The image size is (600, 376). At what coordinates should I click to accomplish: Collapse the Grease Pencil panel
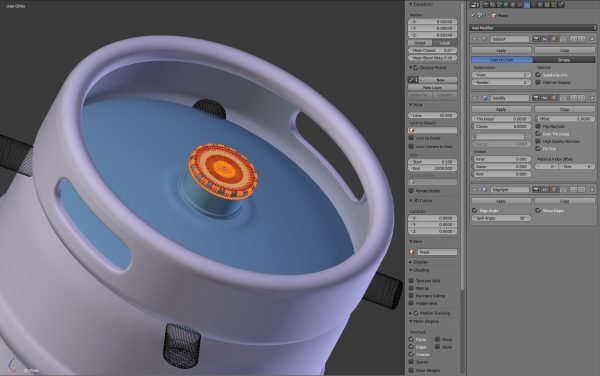(x=411, y=67)
